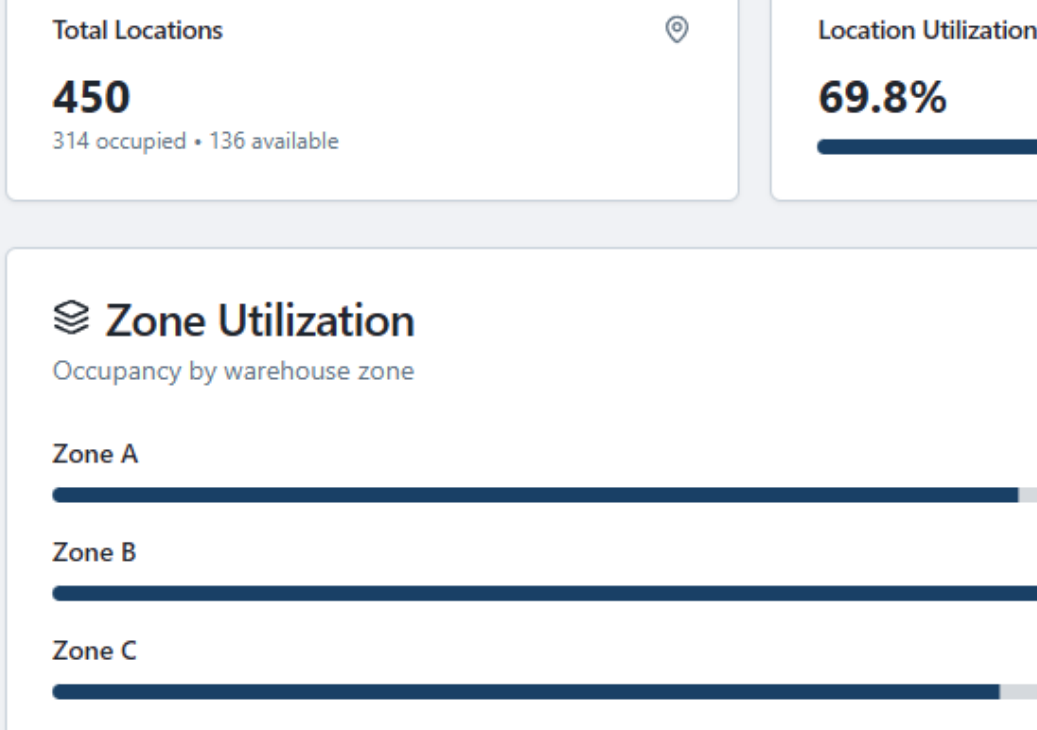Image resolution: width=1037 pixels, height=730 pixels.
Task: Click the Total Locations title
Action: [x=137, y=31]
